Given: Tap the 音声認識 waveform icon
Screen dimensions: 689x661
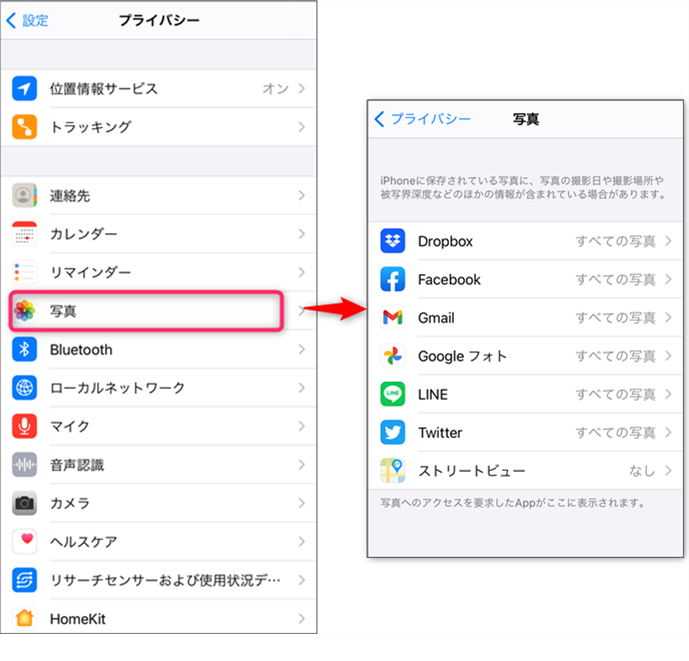Looking at the screenshot, I should click(x=24, y=465).
